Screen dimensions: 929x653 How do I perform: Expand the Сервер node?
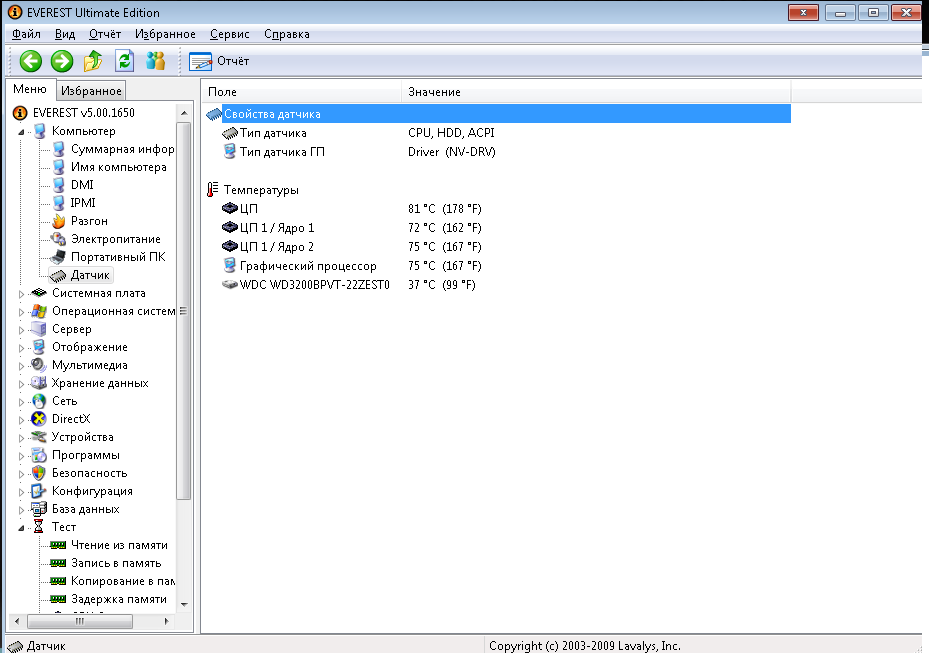(21, 329)
